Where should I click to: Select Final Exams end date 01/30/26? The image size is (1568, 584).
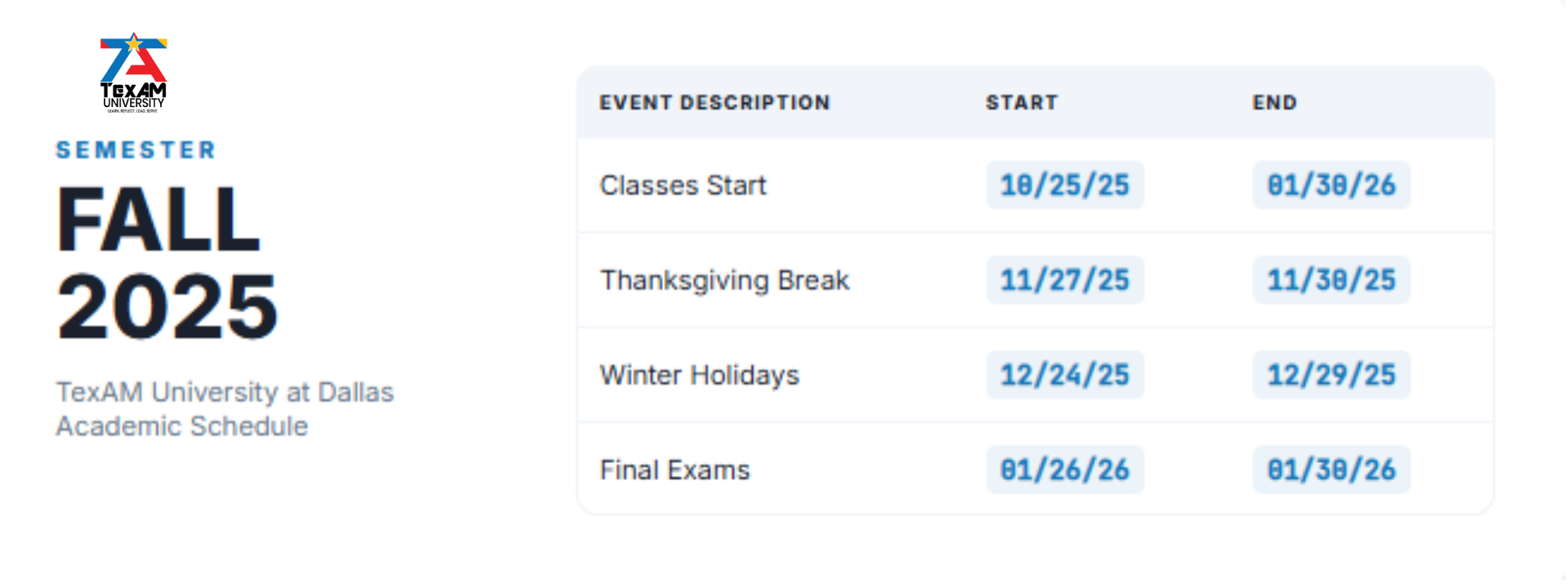1331,470
